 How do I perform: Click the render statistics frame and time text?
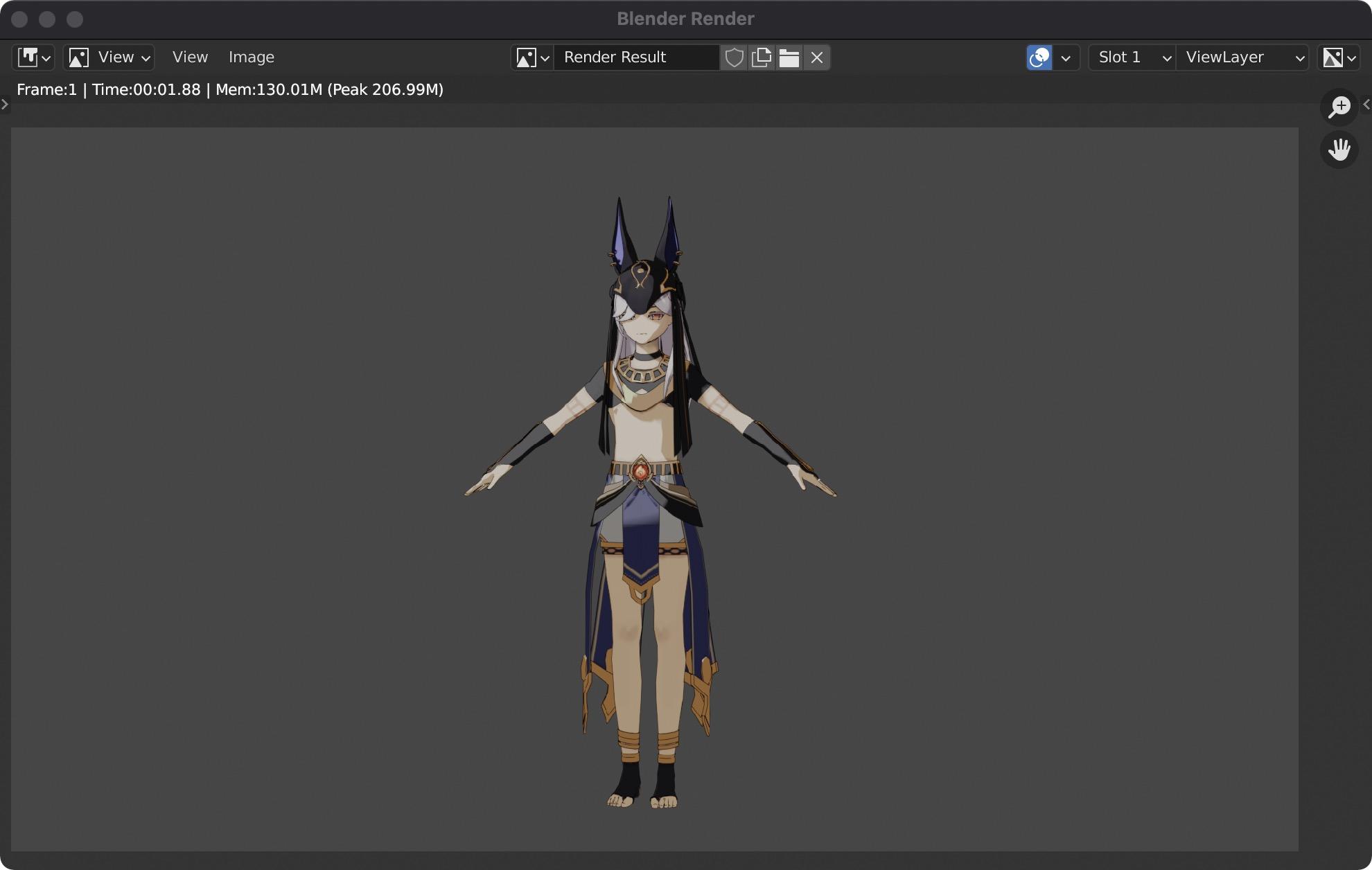tap(230, 89)
